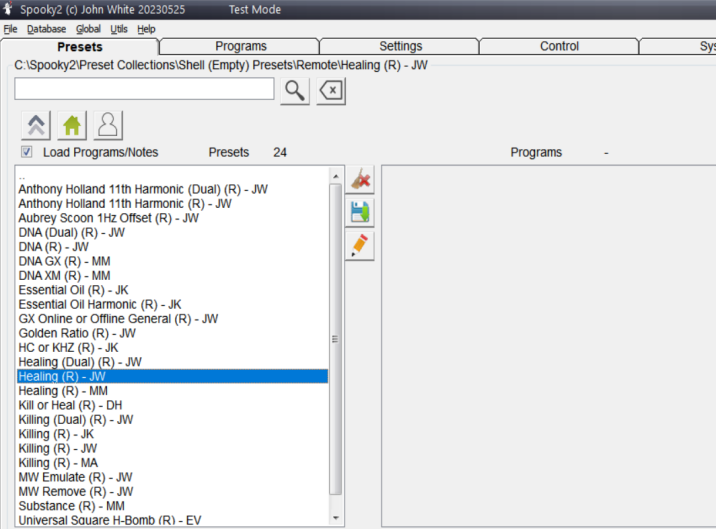Open the File menu
Image resolution: width=716 pixels, height=529 pixels.
[x=11, y=29]
